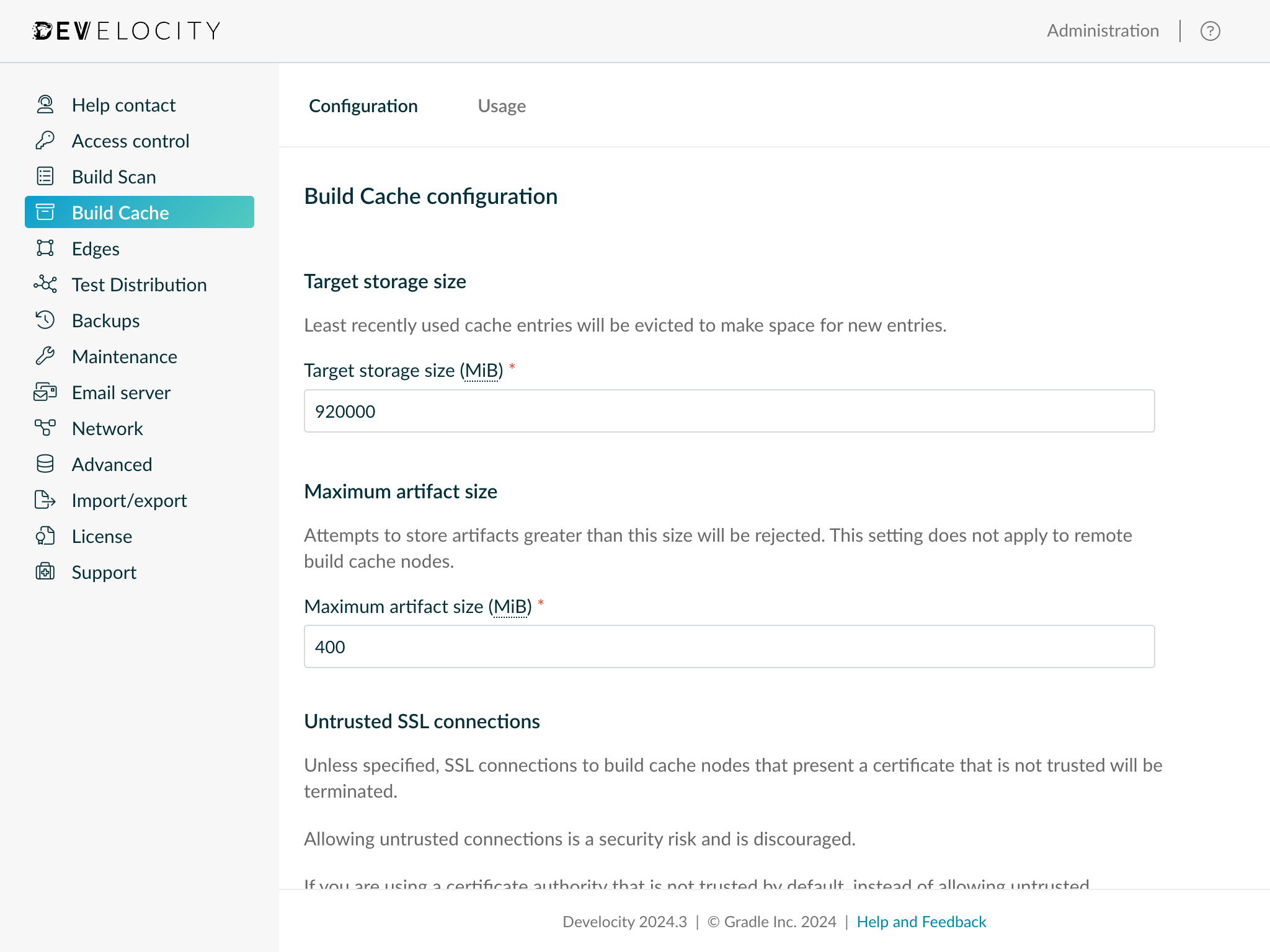Open Build Scan settings
1270x952 pixels.
(x=114, y=177)
